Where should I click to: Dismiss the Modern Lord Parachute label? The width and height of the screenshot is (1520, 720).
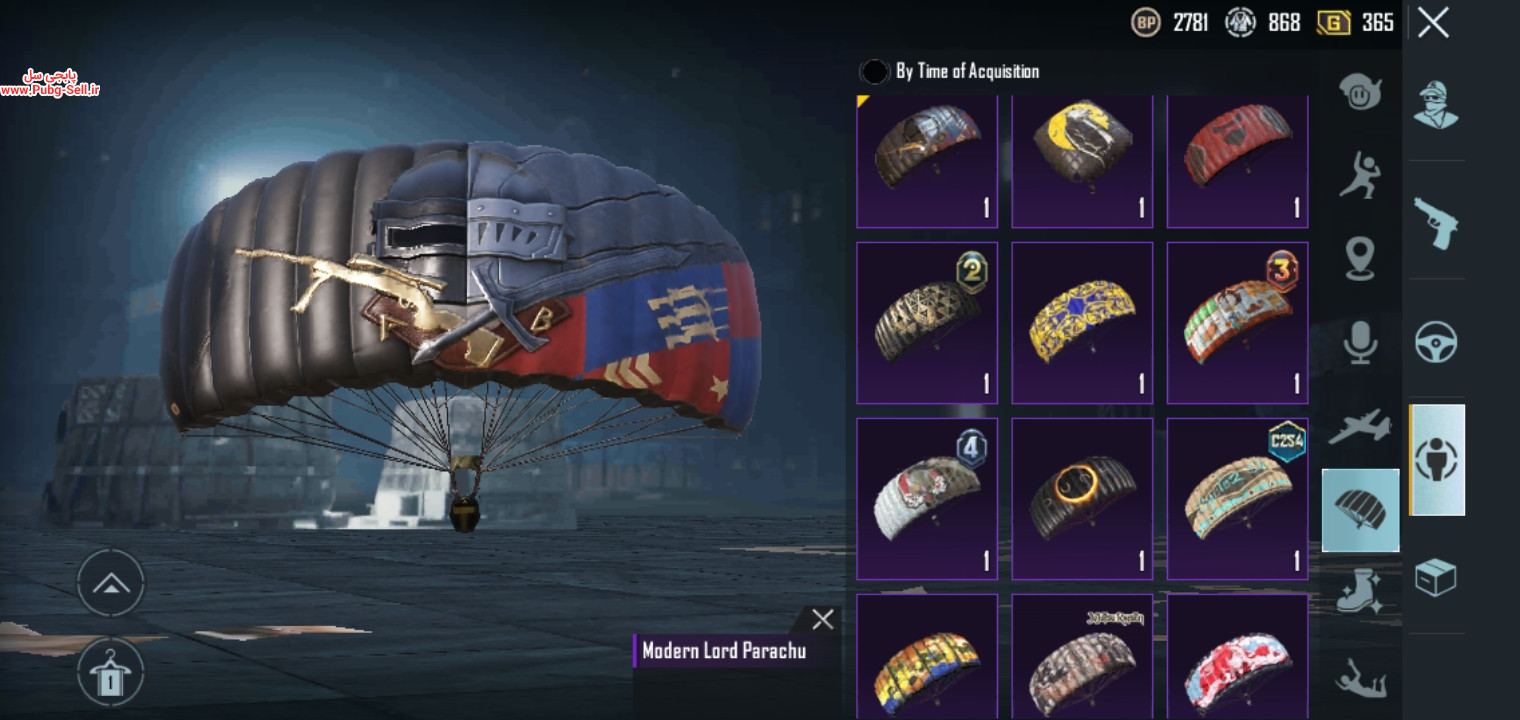pos(823,620)
